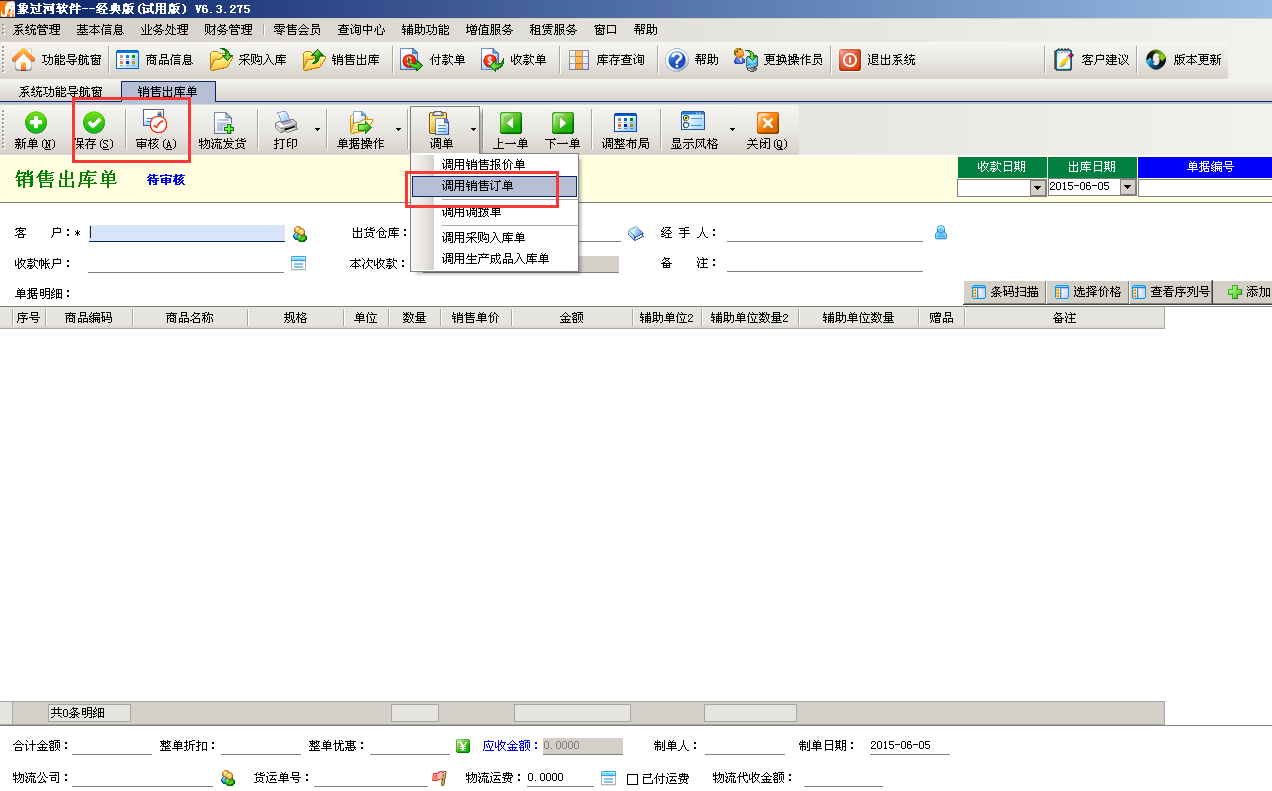The width and height of the screenshot is (1272, 791).
Task: Click the flag icon beside 货运单号
Action: point(439,777)
